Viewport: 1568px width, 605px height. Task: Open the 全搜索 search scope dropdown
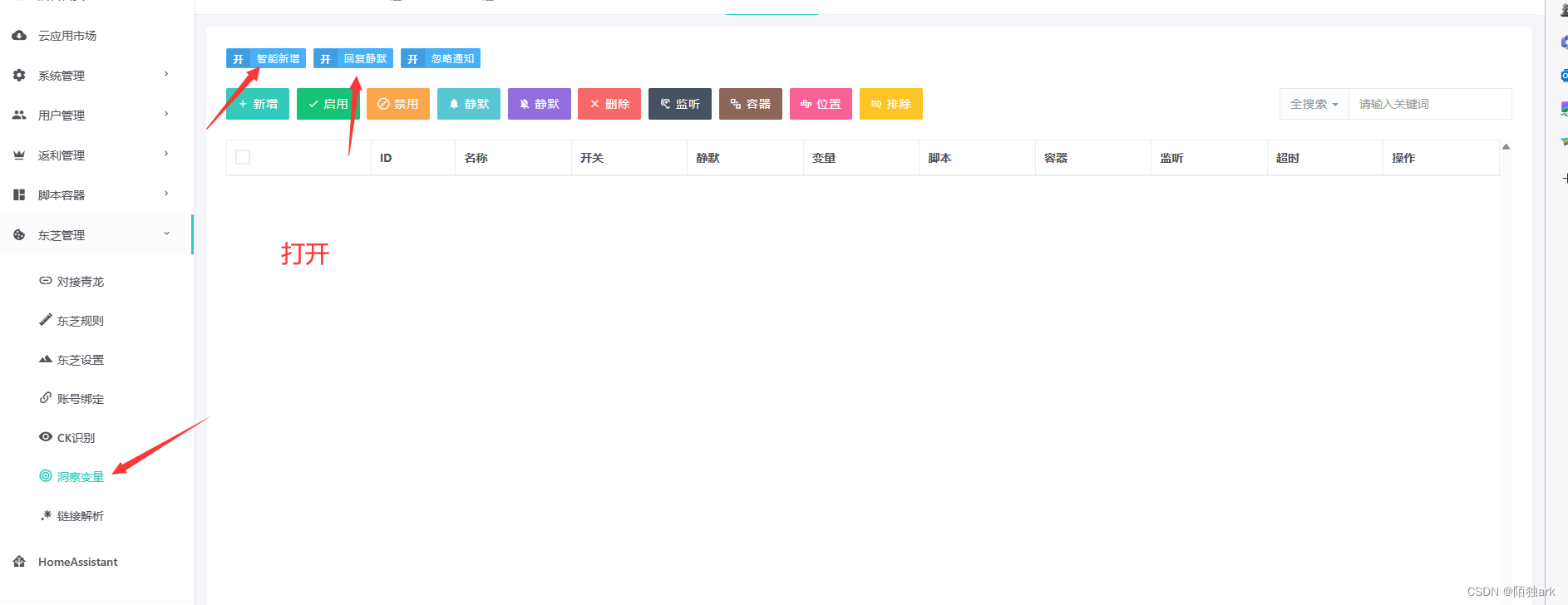(x=1314, y=104)
